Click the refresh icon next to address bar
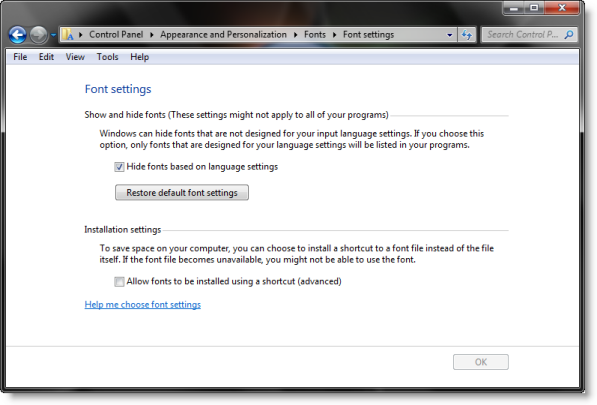Screen dimensions: 597x405 point(467,35)
